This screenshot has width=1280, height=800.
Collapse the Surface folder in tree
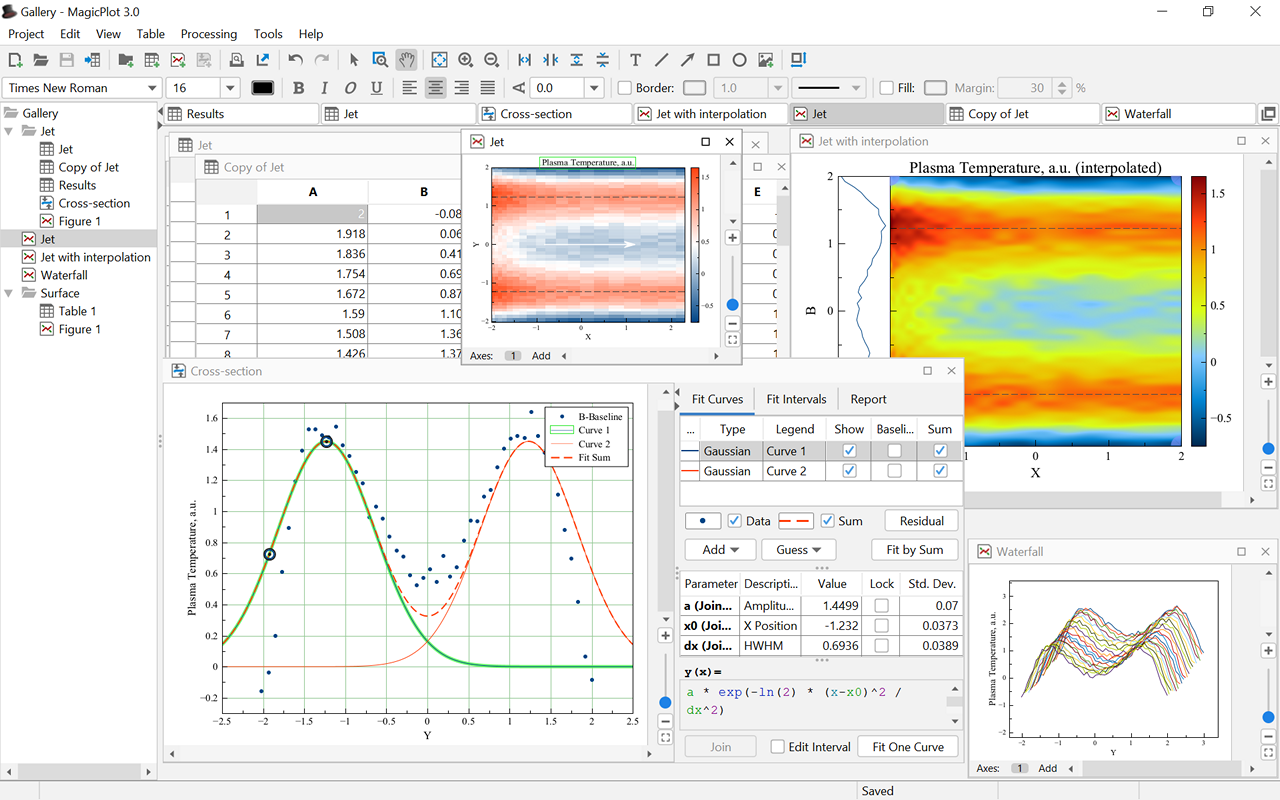(x=9, y=293)
